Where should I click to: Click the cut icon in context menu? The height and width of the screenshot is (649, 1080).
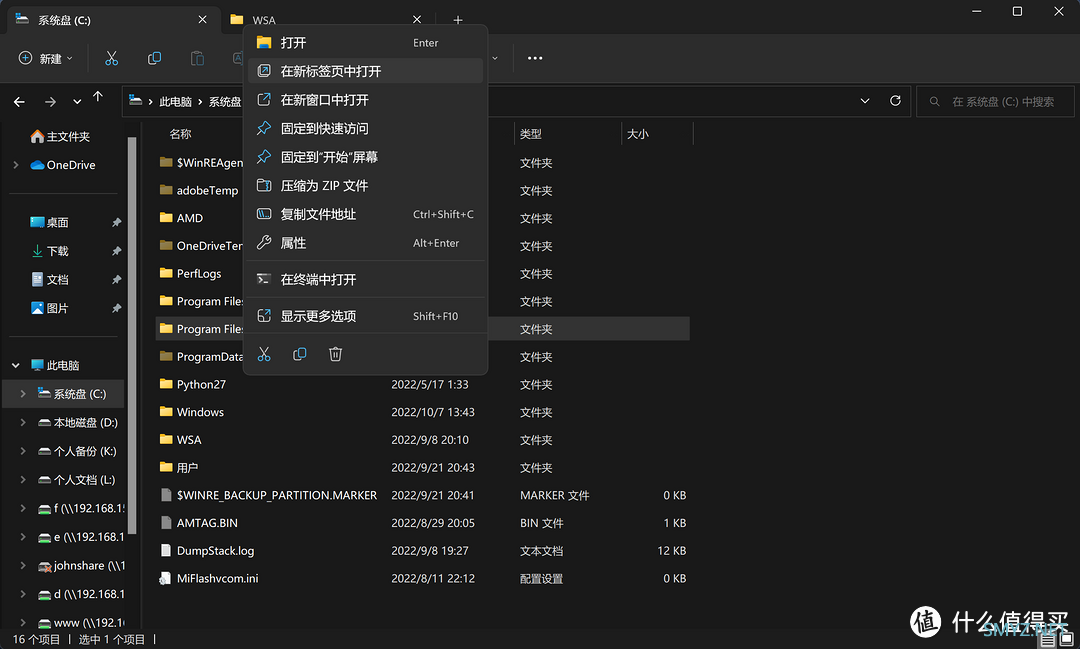coord(264,354)
